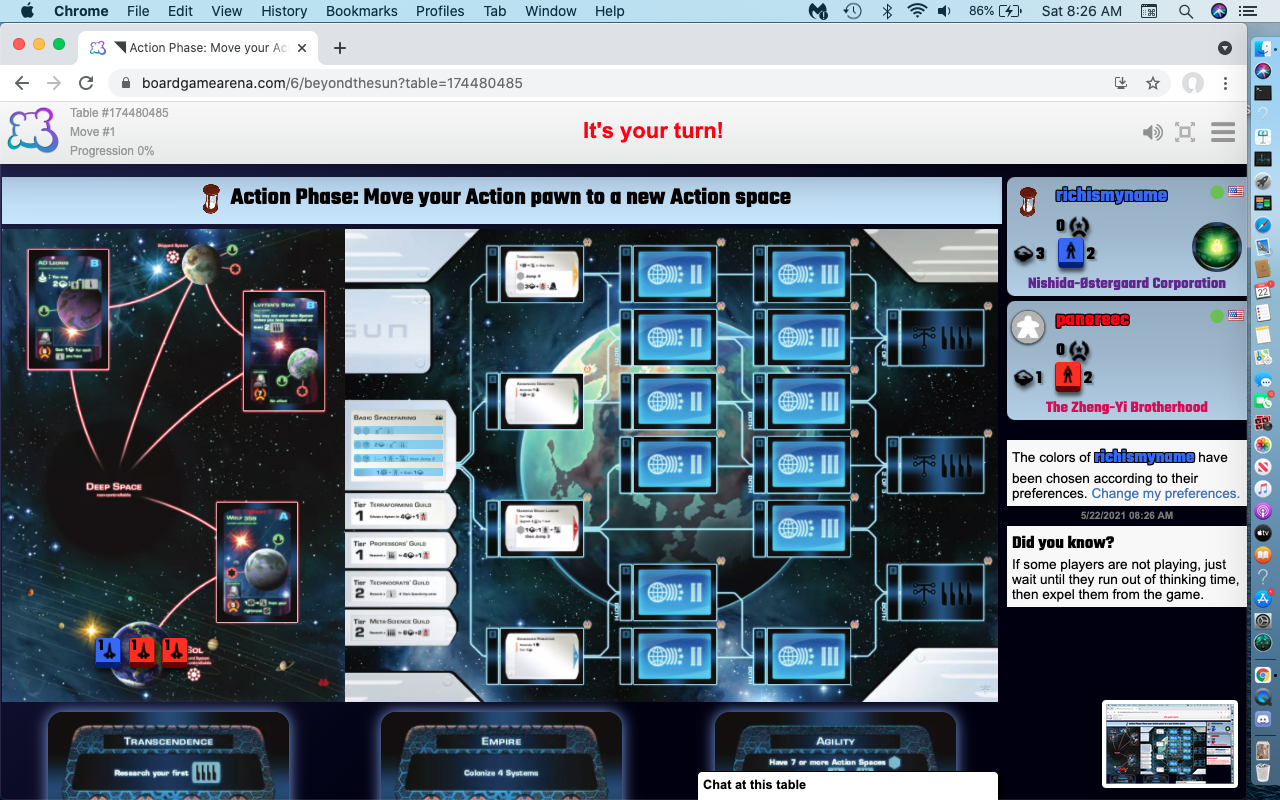Mute the game sound via speaker icon
The image size is (1280, 800).
(1153, 132)
